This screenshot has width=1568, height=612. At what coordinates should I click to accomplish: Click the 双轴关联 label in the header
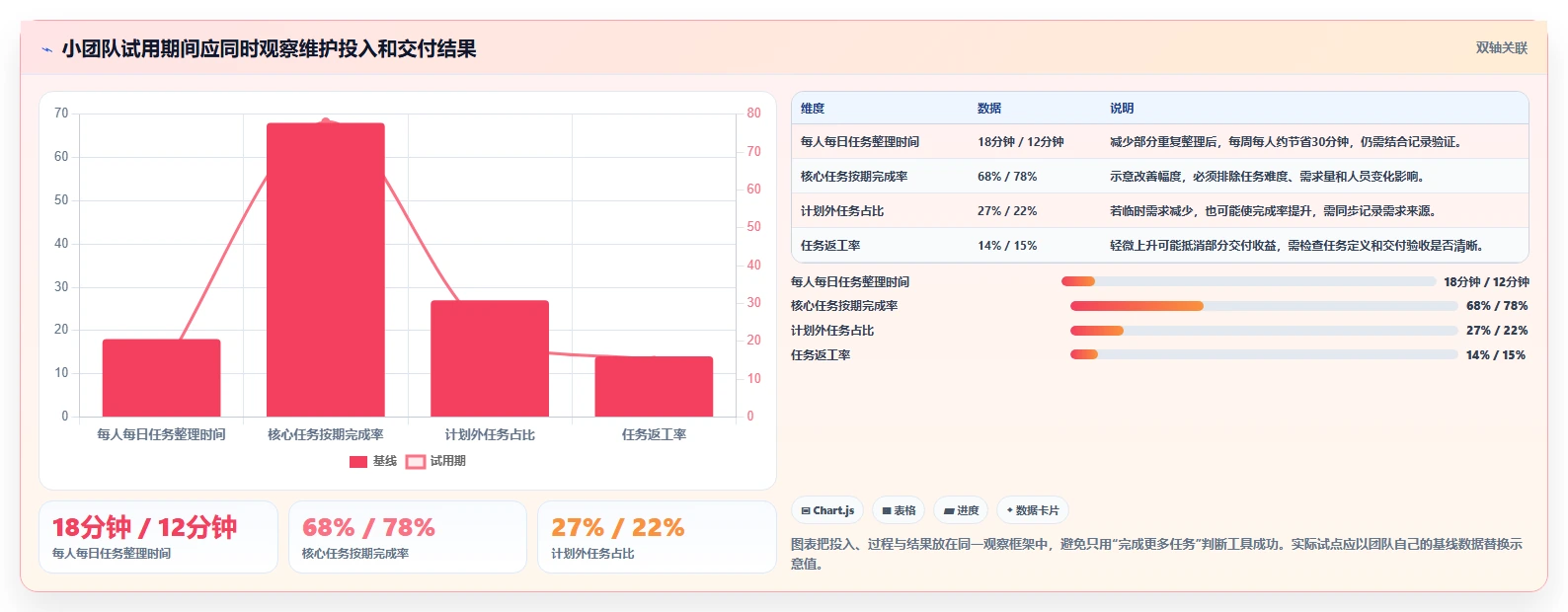pyautogui.click(x=1501, y=48)
